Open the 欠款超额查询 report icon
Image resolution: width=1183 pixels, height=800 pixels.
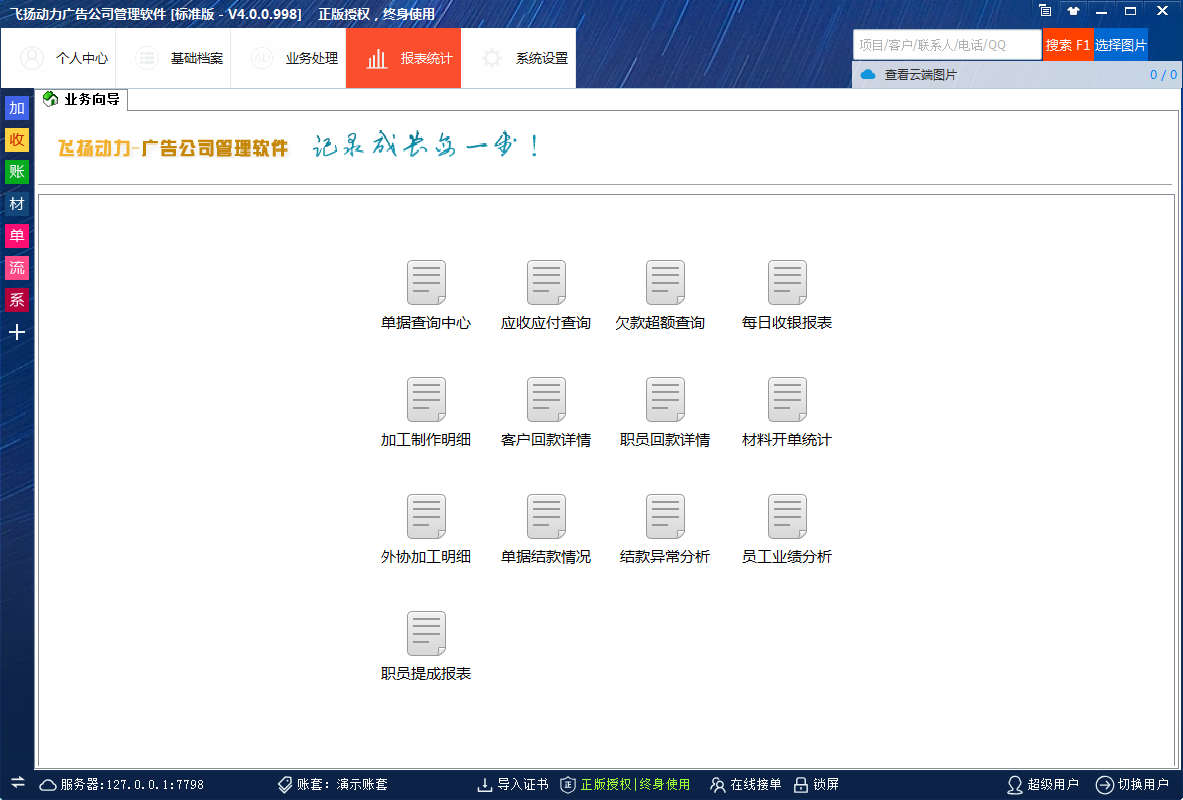click(x=665, y=283)
